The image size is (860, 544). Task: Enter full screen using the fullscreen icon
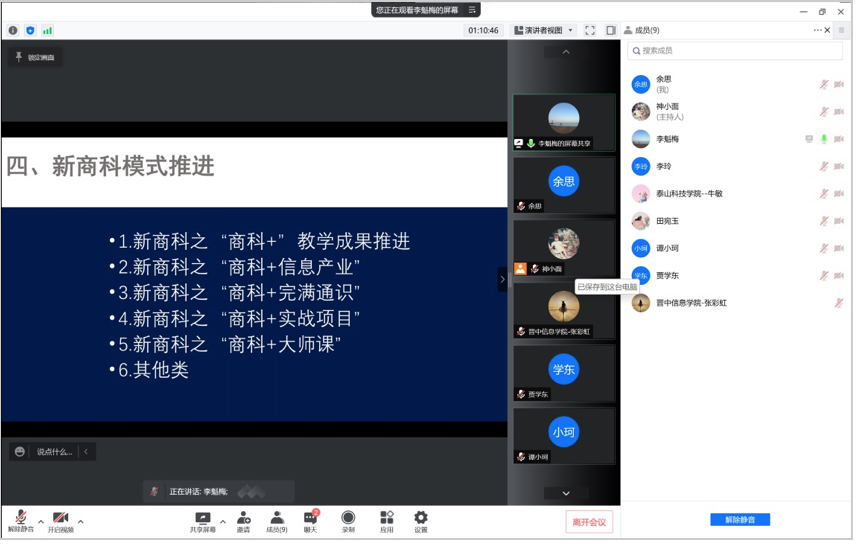pos(590,31)
